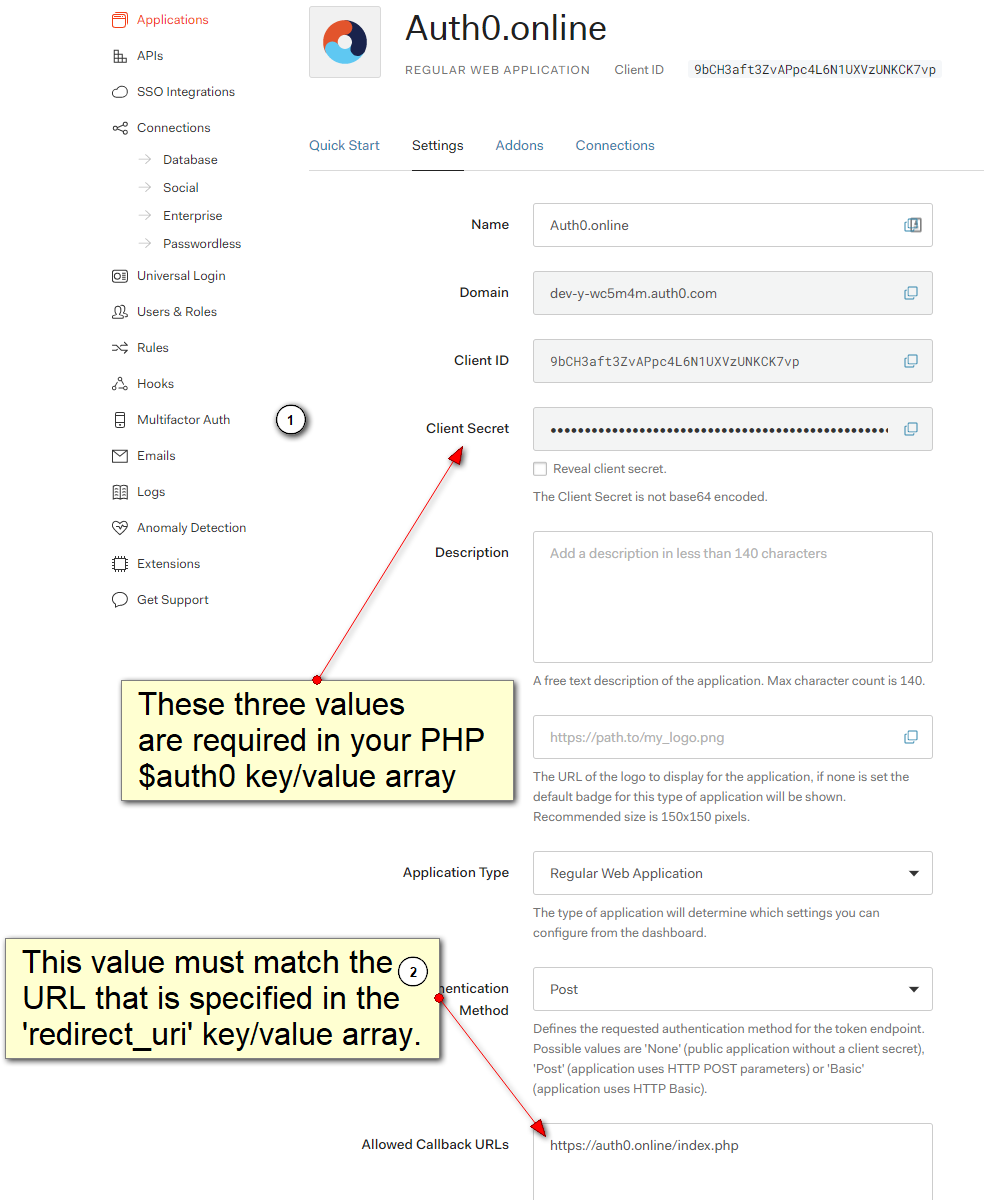Copy the Client Secret via its copy icon

tap(911, 429)
